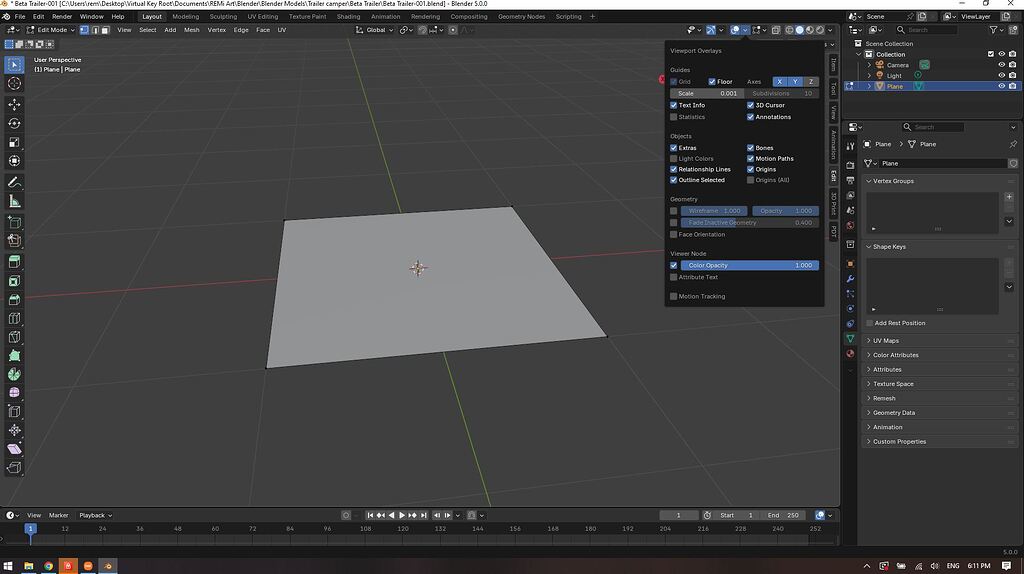Select the Bevel tool
The width and height of the screenshot is (1024, 574).
[x=14, y=300]
